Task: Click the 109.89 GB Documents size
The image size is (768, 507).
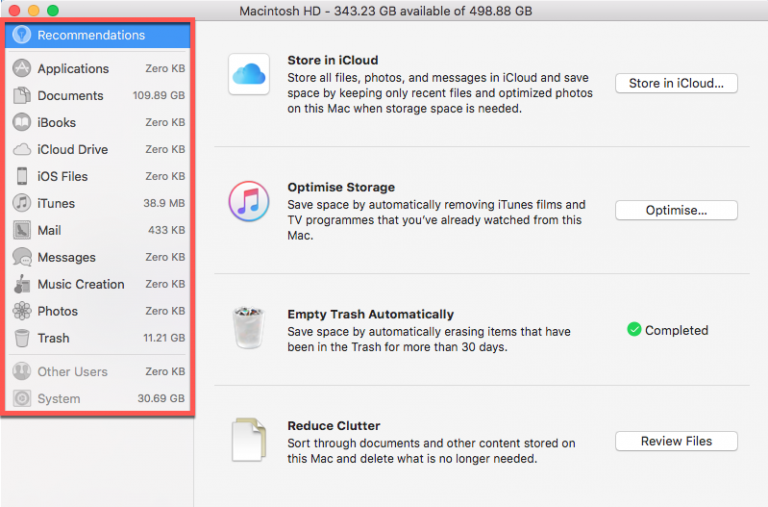Action: (x=159, y=95)
